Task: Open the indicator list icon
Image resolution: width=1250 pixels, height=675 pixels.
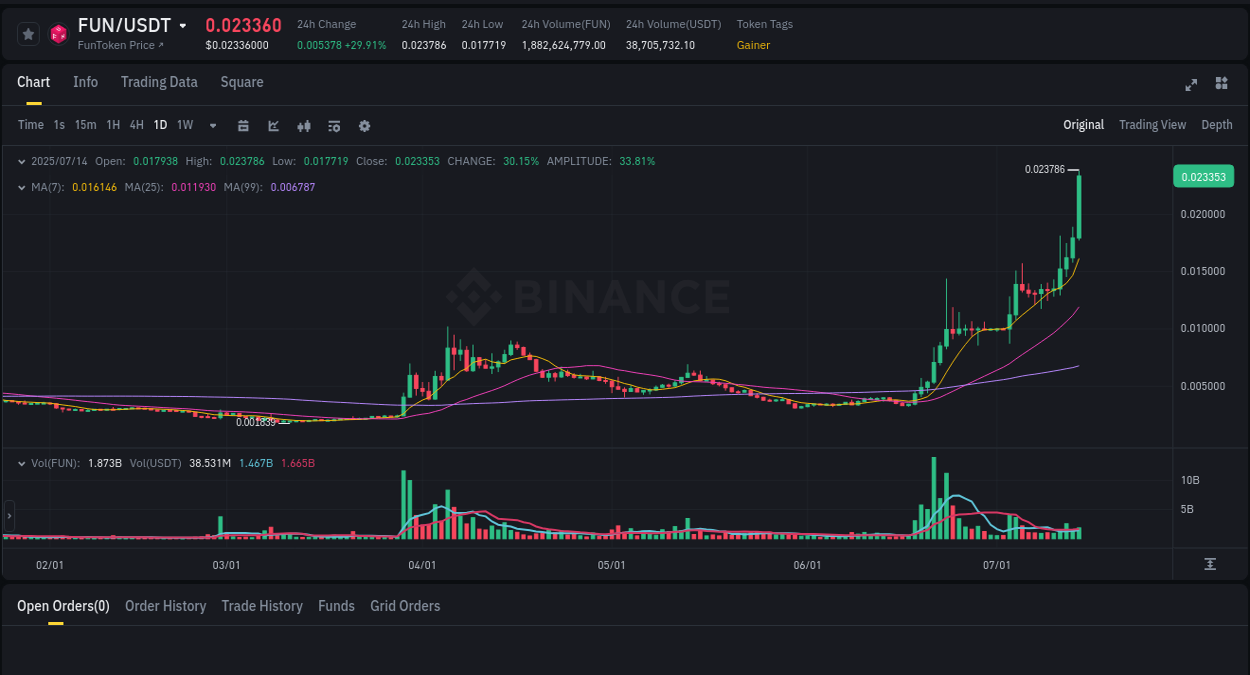Action: (x=333, y=125)
